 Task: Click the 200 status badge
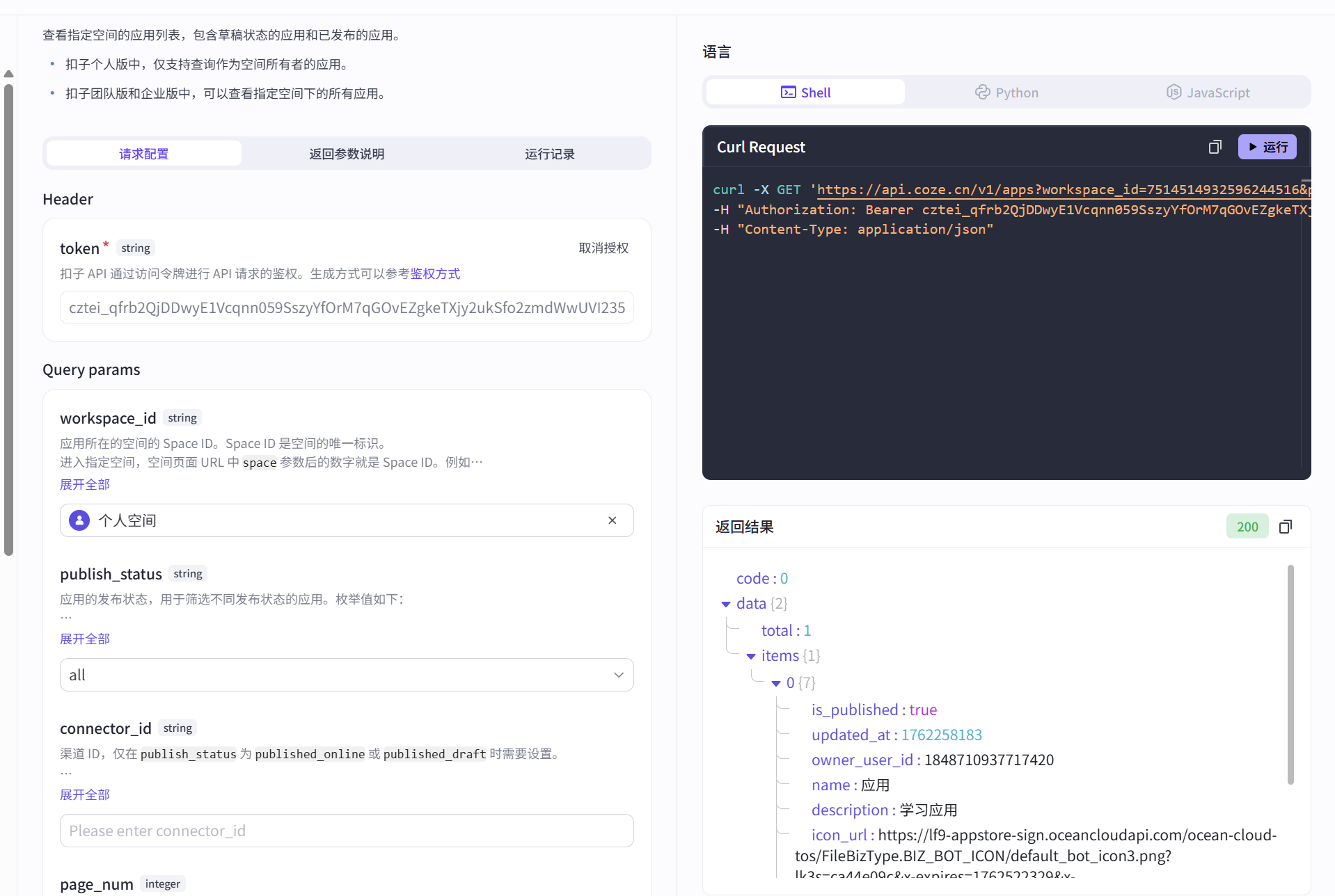(1247, 527)
